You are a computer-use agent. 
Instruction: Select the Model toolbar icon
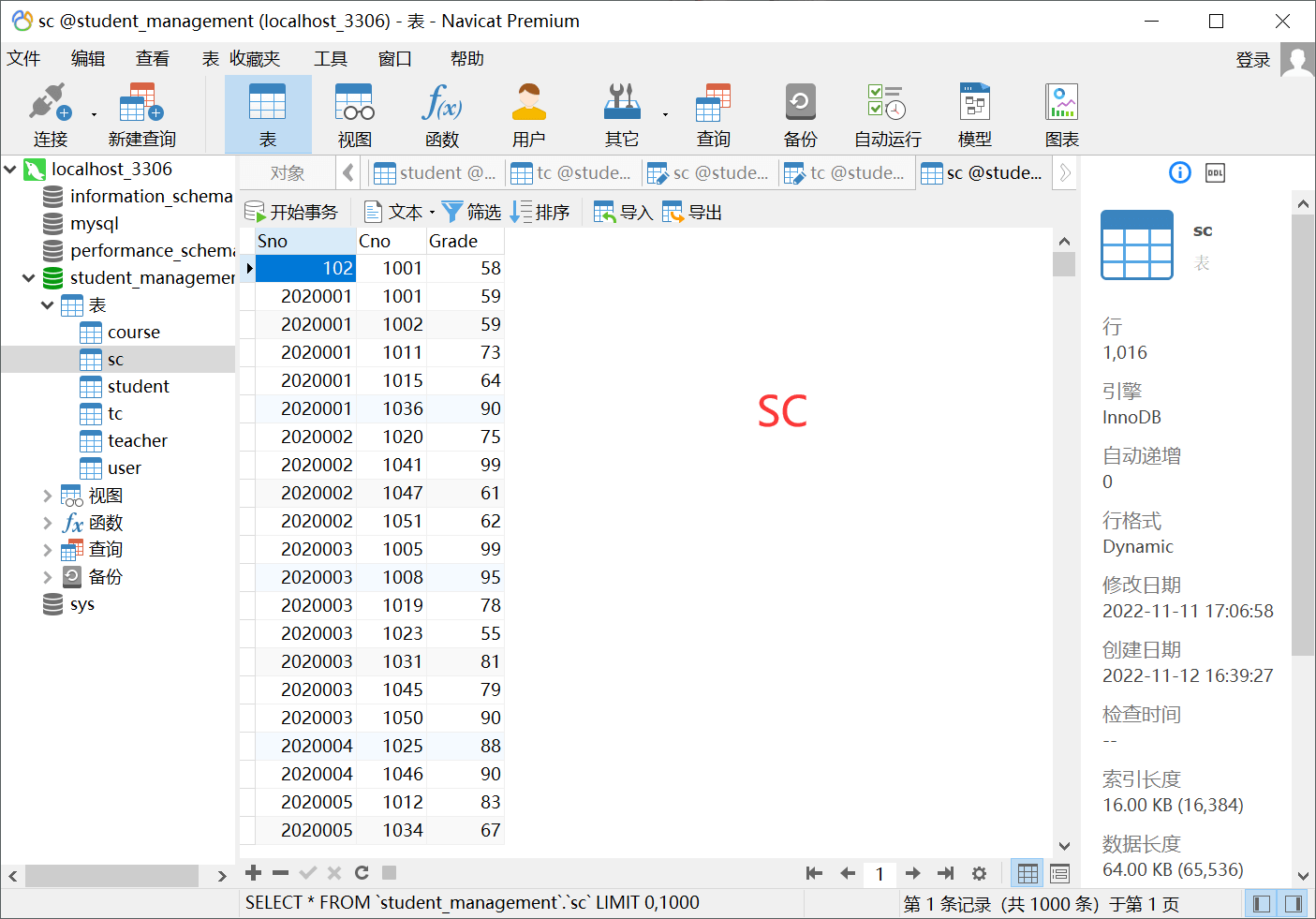click(974, 115)
